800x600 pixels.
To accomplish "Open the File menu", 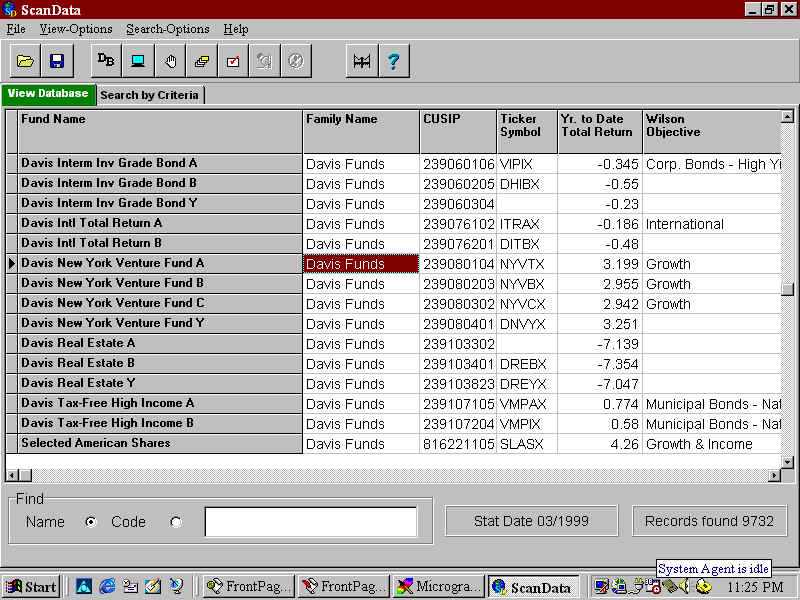I will click(x=16, y=29).
